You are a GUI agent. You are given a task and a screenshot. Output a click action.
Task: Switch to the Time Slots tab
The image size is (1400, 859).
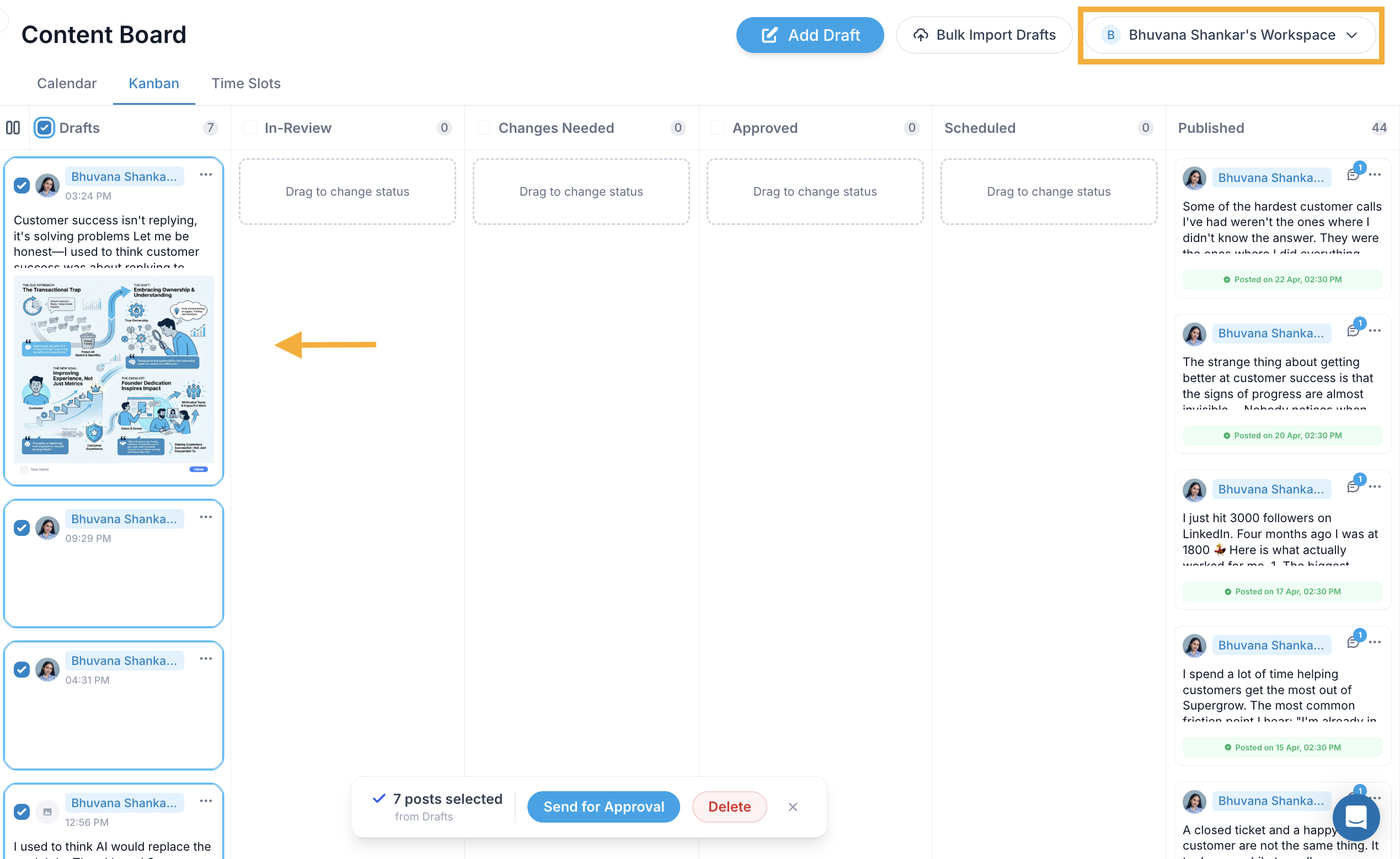pyautogui.click(x=246, y=83)
